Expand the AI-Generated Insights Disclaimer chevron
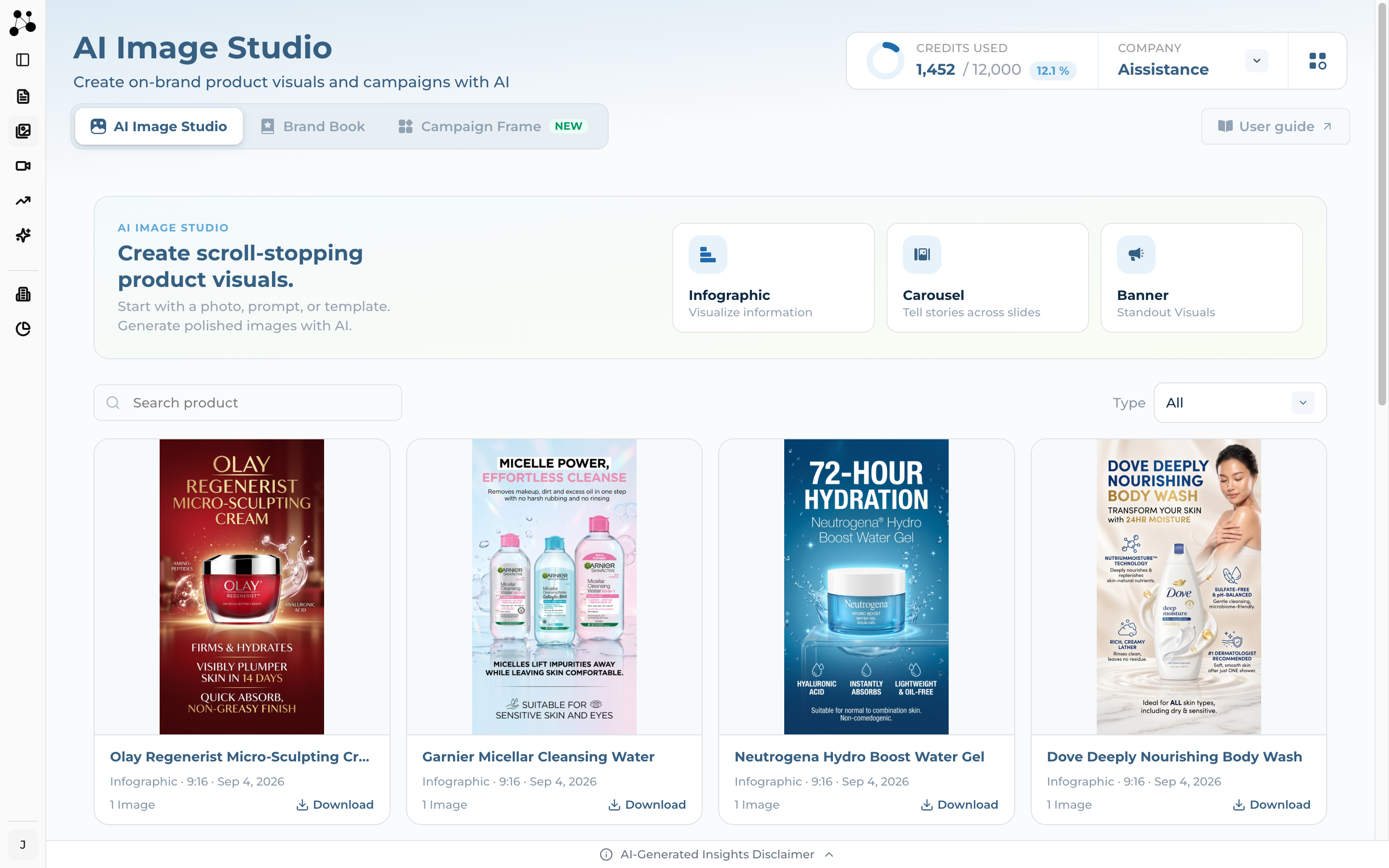Screen dimensions: 1389x868 pos(829,855)
